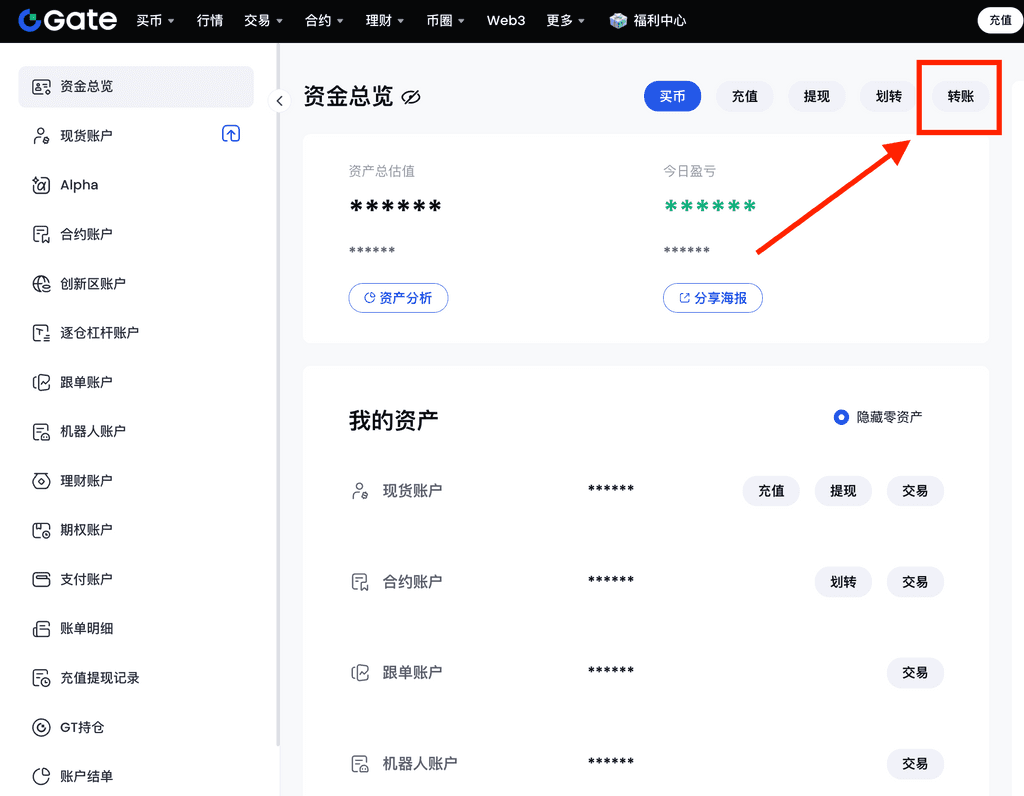Toggle the balance visibility eye icon
This screenshot has height=796, width=1024.
point(411,97)
